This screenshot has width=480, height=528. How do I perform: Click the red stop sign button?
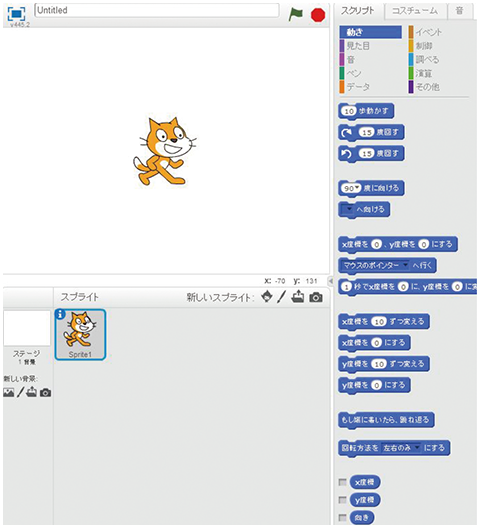pyautogui.click(x=318, y=15)
